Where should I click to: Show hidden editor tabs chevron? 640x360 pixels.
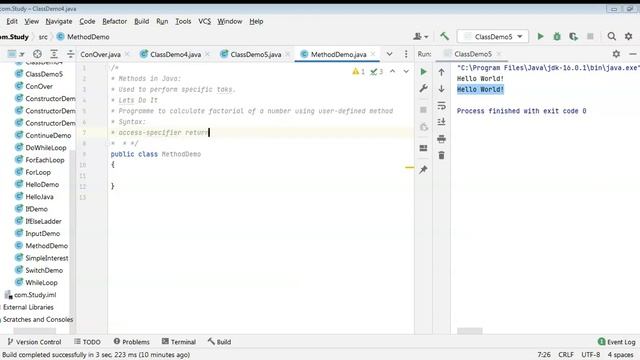(x=389, y=54)
